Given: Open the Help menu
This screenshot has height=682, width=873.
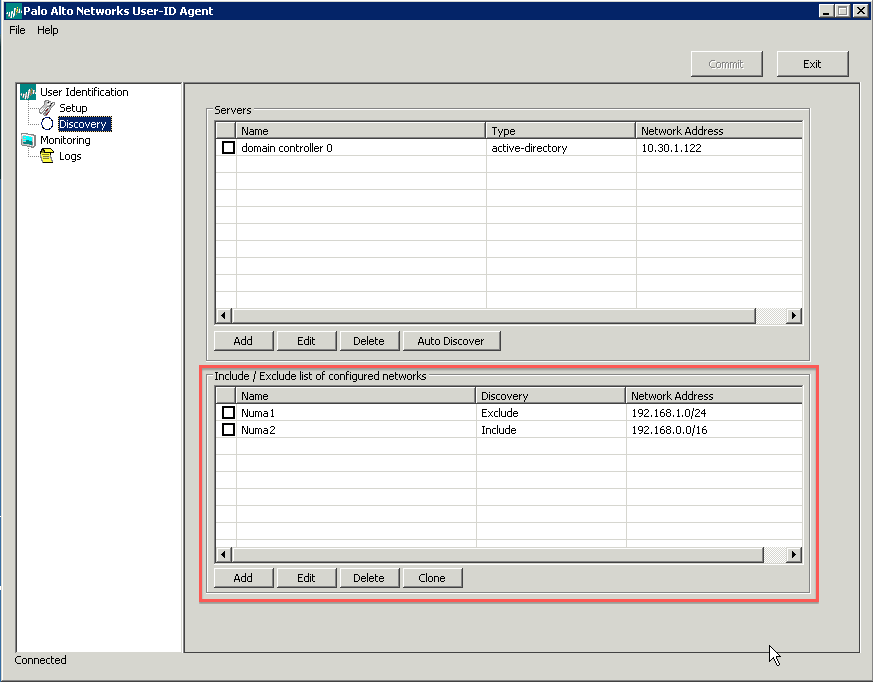Looking at the screenshot, I should point(47,30).
